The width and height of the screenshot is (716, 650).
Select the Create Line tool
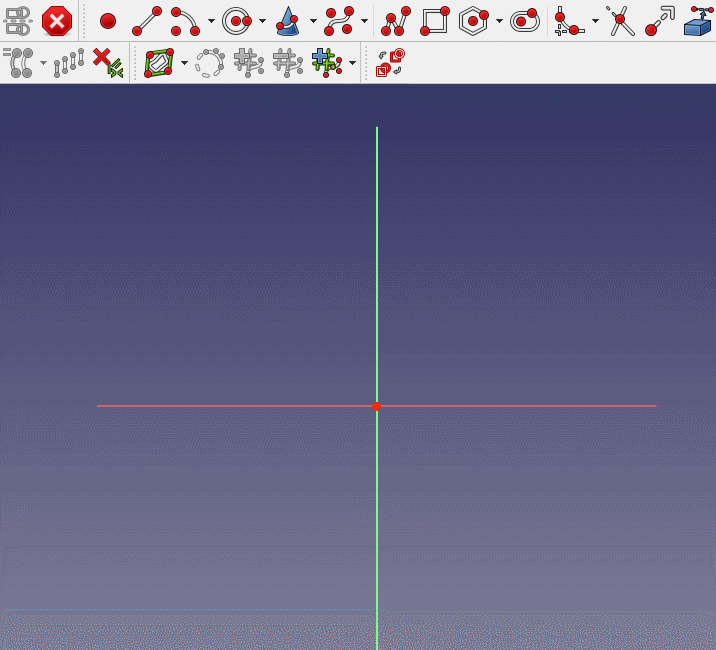pos(147,21)
